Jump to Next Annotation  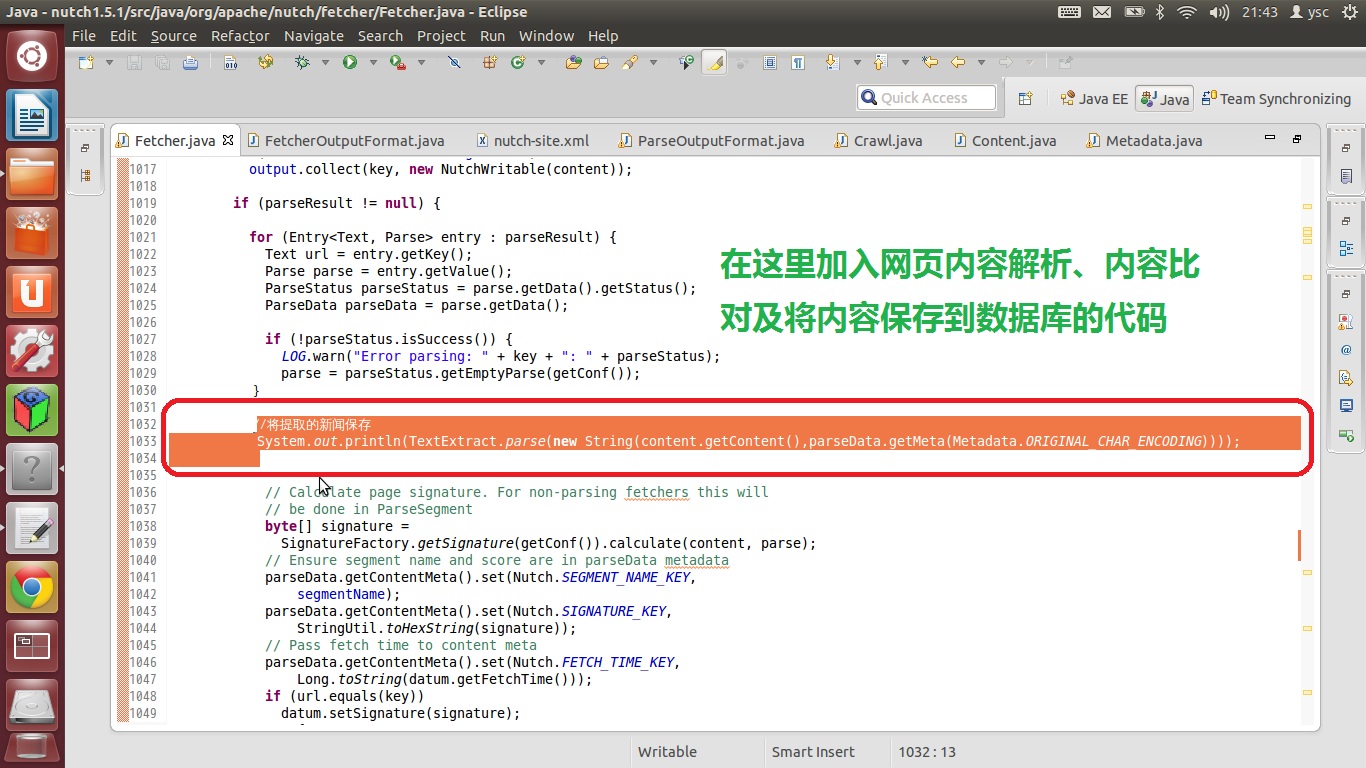(x=832, y=63)
